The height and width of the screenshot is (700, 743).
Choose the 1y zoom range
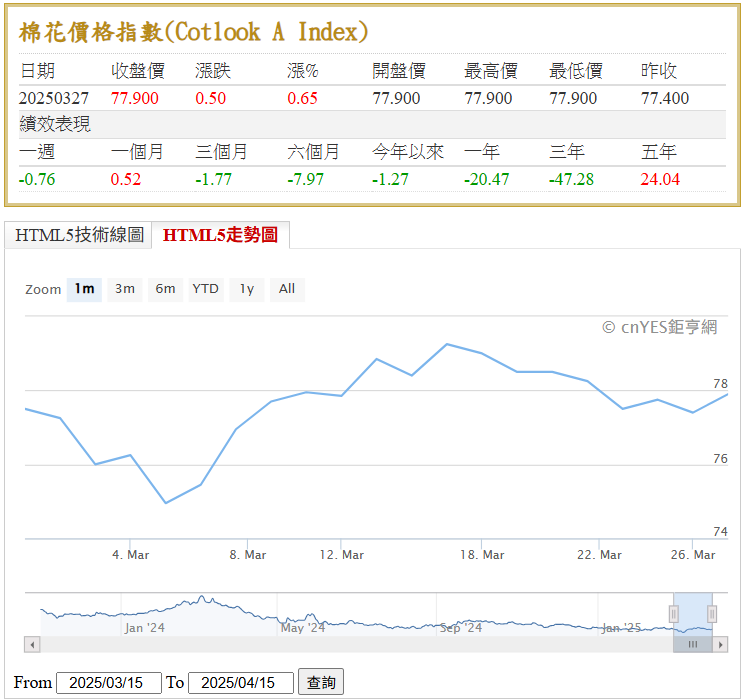(246, 289)
